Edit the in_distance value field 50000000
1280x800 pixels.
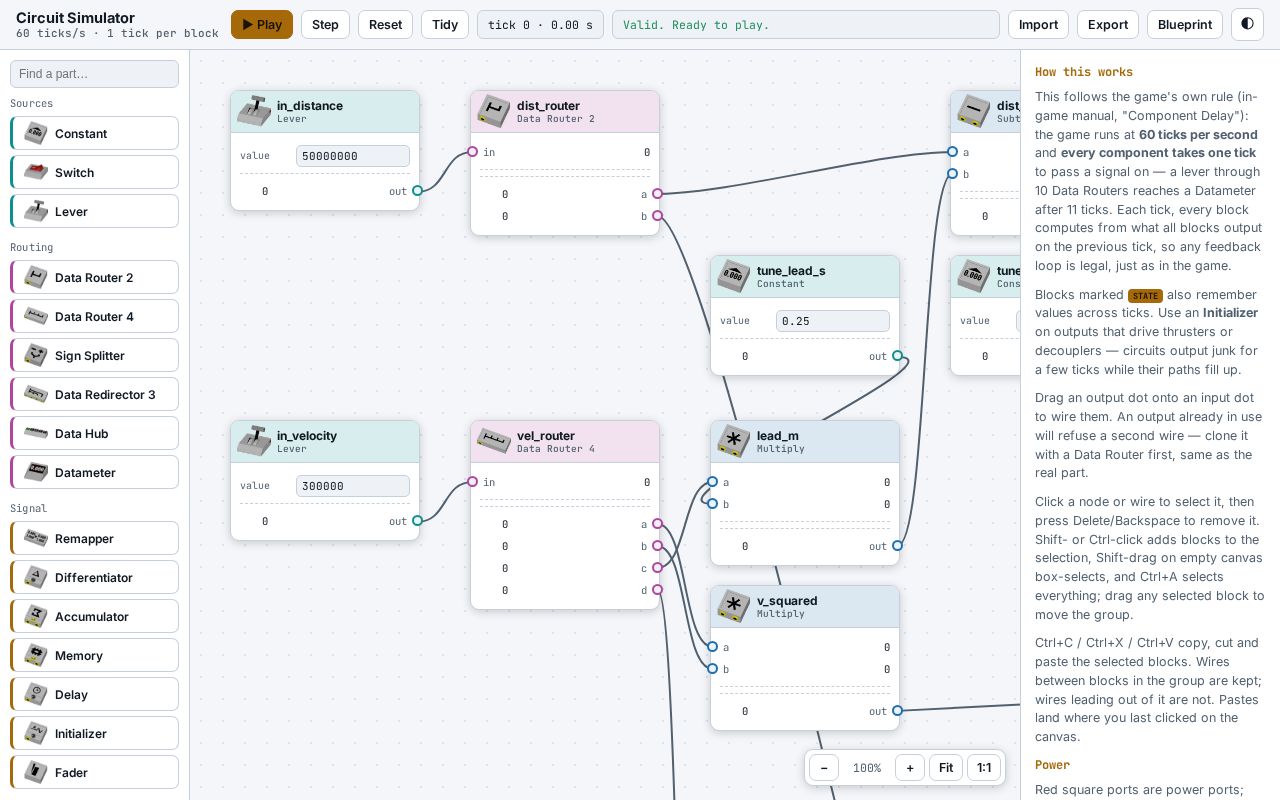tap(353, 156)
